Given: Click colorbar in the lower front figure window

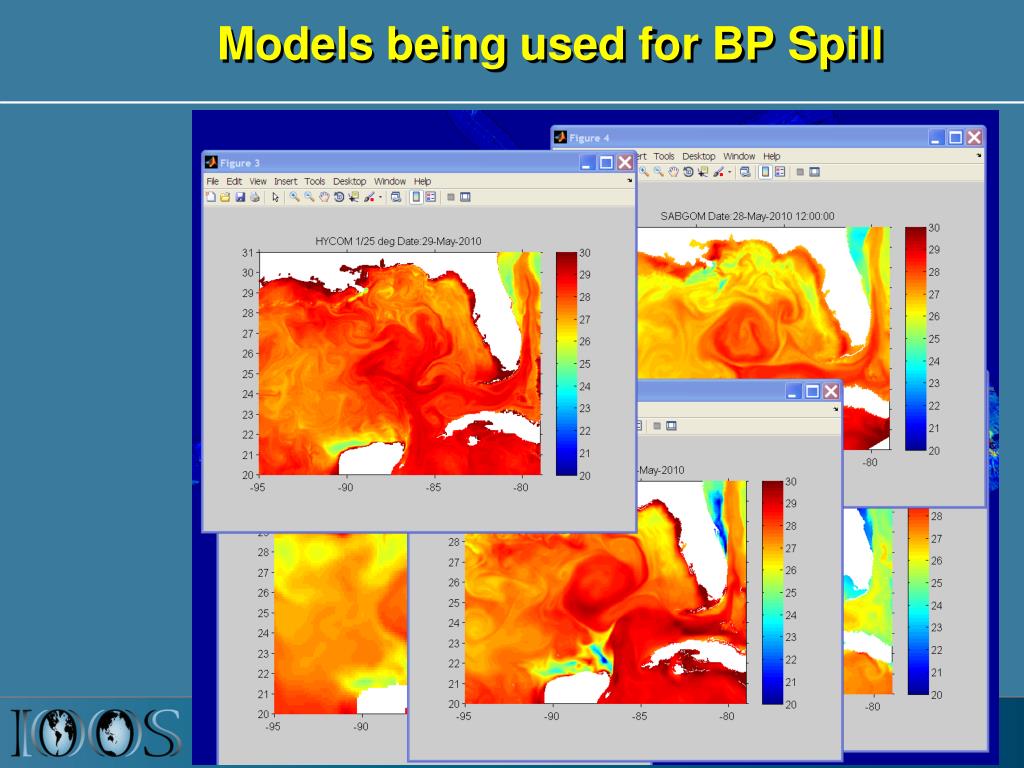Looking at the screenshot, I should 773,593.
